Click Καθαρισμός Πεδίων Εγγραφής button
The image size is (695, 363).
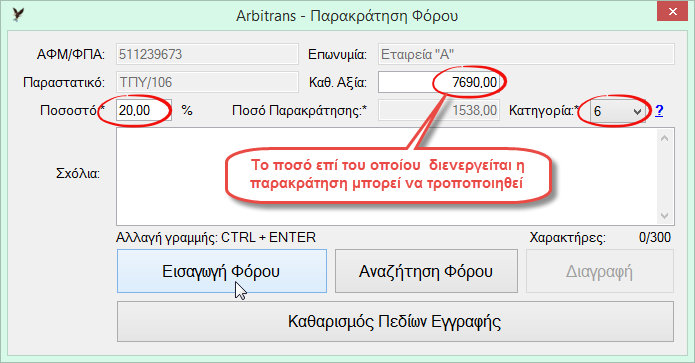tap(395, 321)
